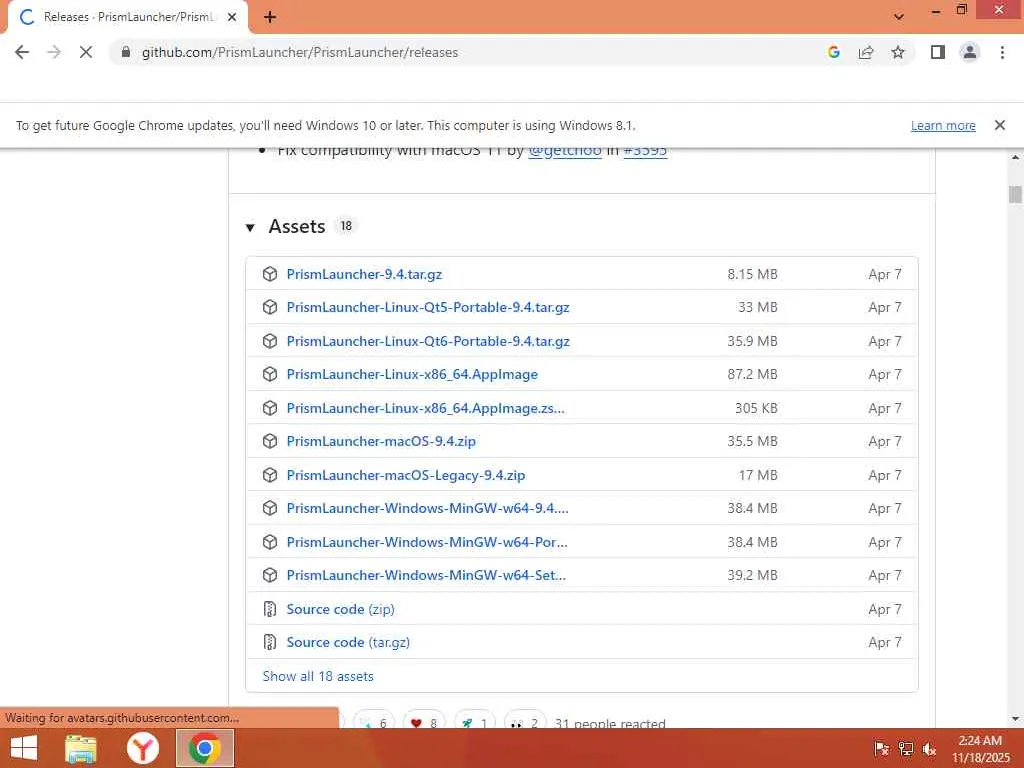Click the 305 KB size text

tap(756, 408)
